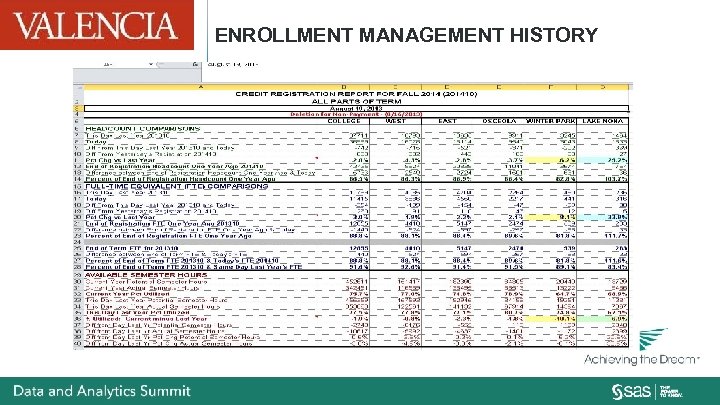720x405 pixels.
Task: Select the 'HEADCOUNT COMPARISONS' section heading
Action: pyautogui.click(x=143, y=129)
